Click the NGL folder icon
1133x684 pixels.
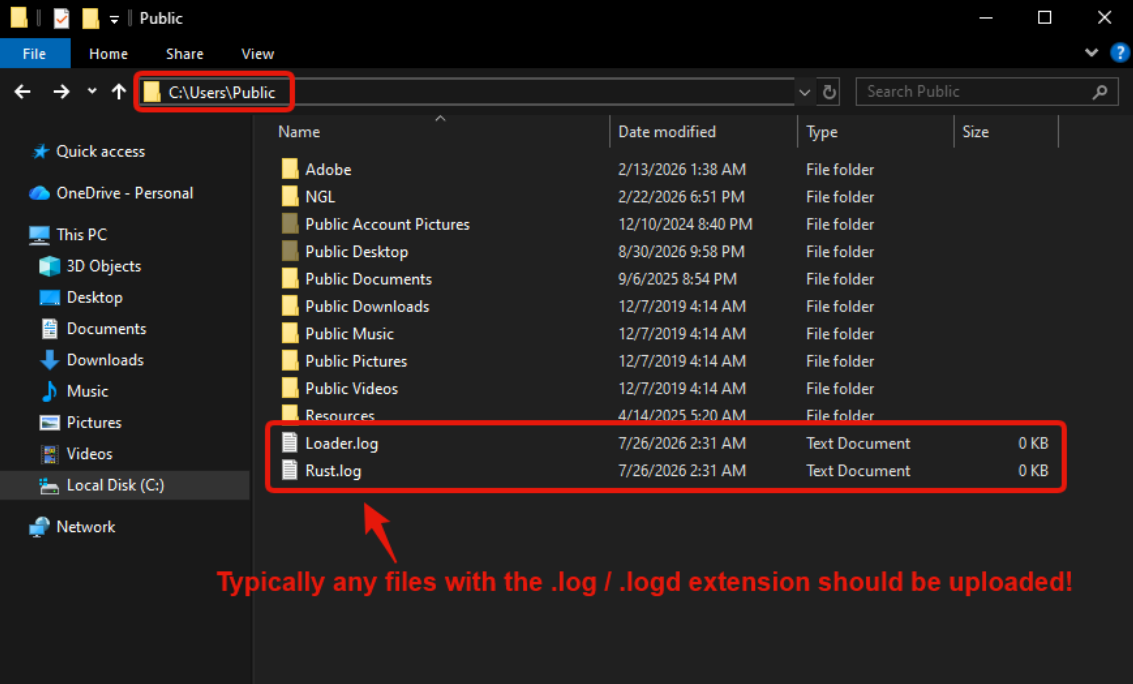[290, 196]
